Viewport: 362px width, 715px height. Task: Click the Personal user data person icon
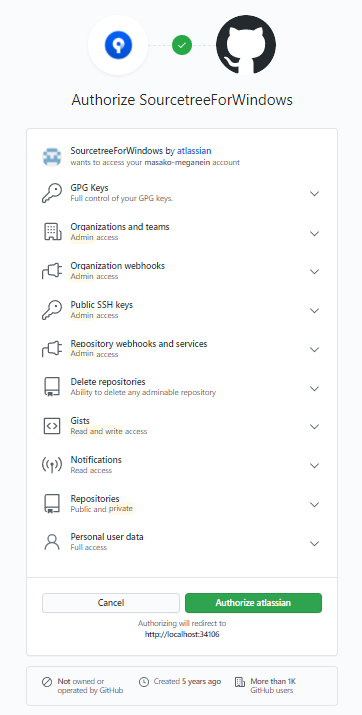[52, 542]
